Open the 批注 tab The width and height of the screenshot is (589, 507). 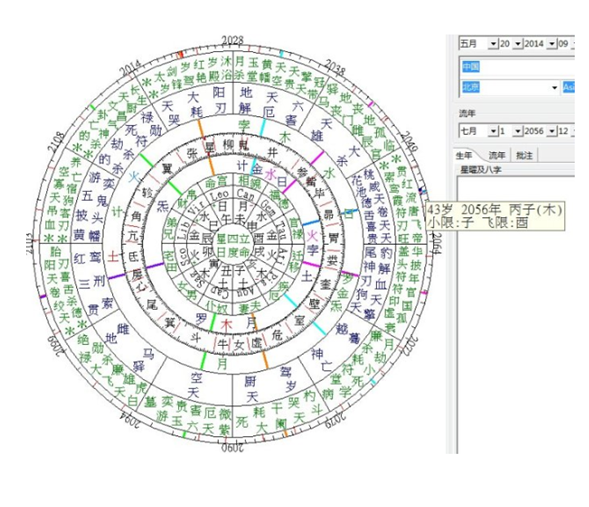click(x=524, y=155)
